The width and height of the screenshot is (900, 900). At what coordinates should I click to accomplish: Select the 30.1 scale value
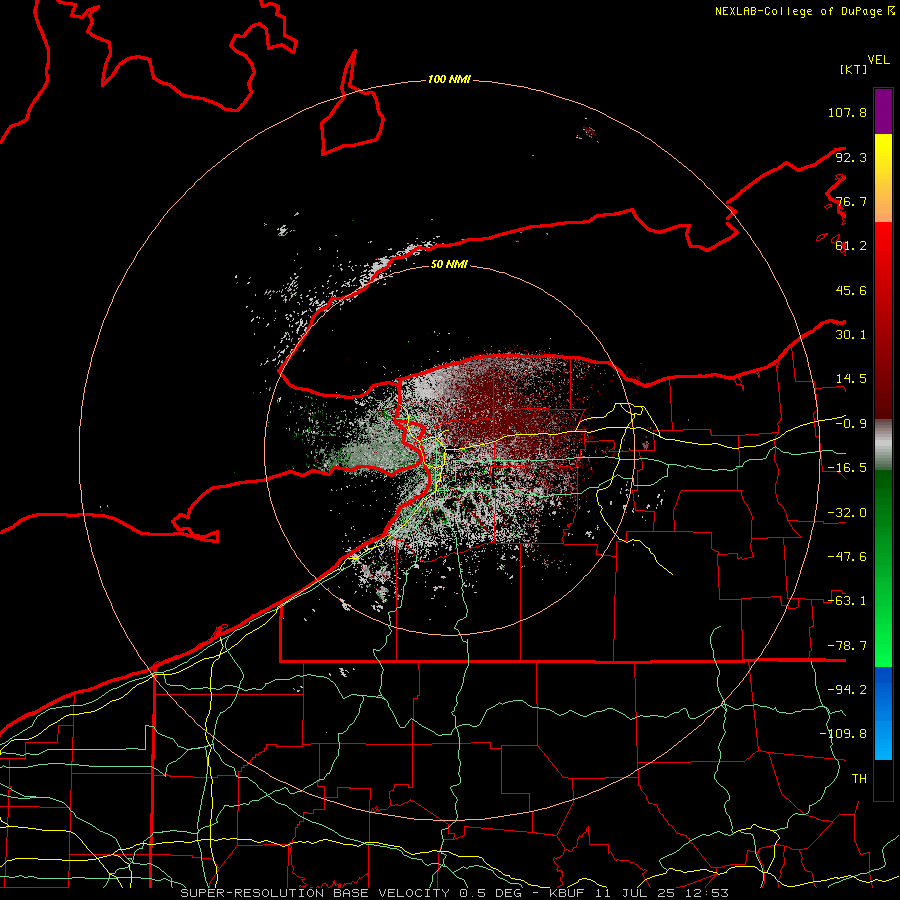click(x=851, y=335)
